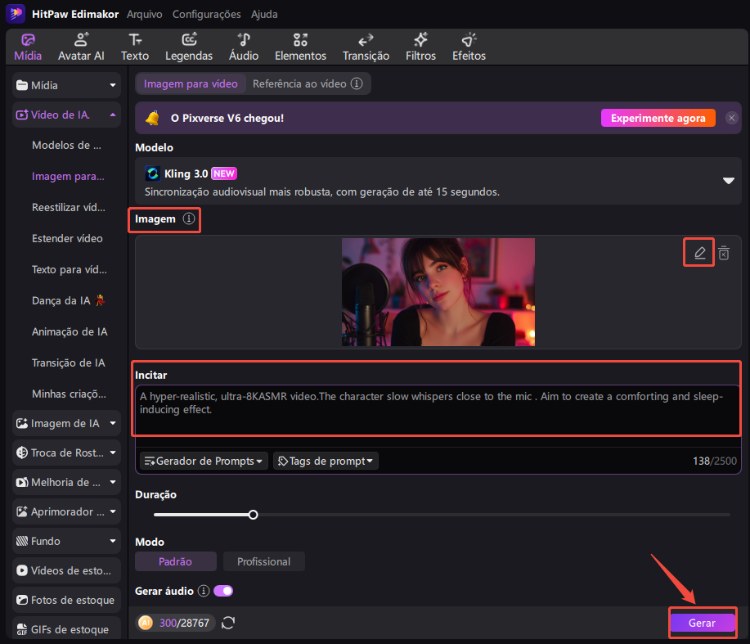The image size is (750, 644).
Task: Open GIFs de estoque sidebar item
Action: pyautogui.click(x=66, y=629)
